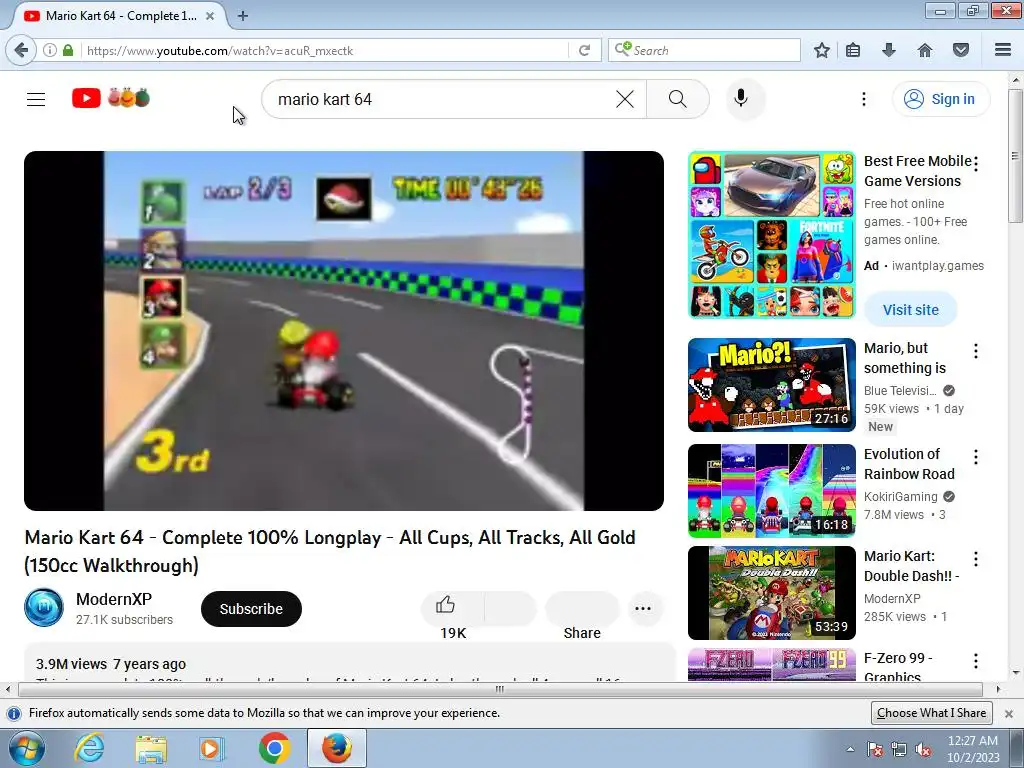Image resolution: width=1024 pixels, height=768 pixels.
Task: Show site information icon in address bar
Action: (x=50, y=50)
